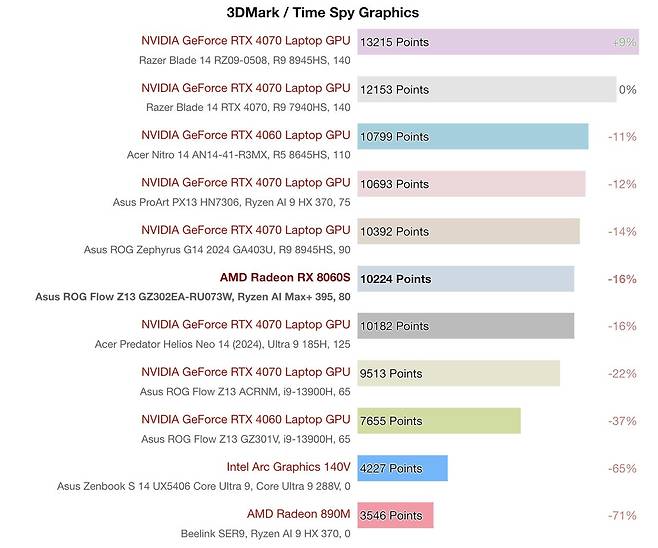658x548 pixels.
Task: Open the RTX 4070 link above Razer Blade RZ09-0508
Action: click(246, 40)
